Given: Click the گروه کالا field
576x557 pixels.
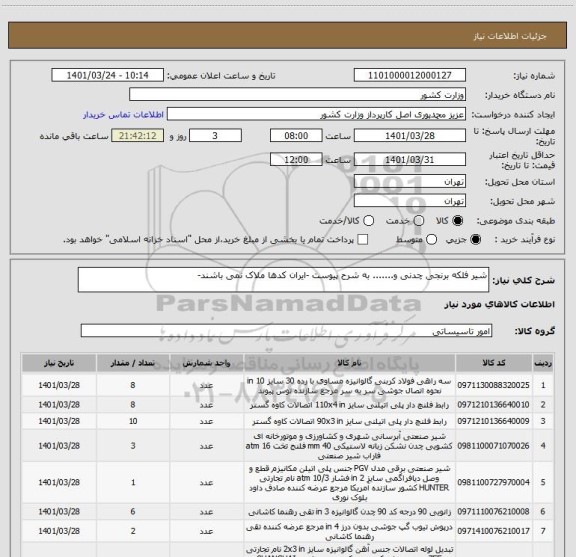Looking at the screenshot, I should click(x=286, y=331).
